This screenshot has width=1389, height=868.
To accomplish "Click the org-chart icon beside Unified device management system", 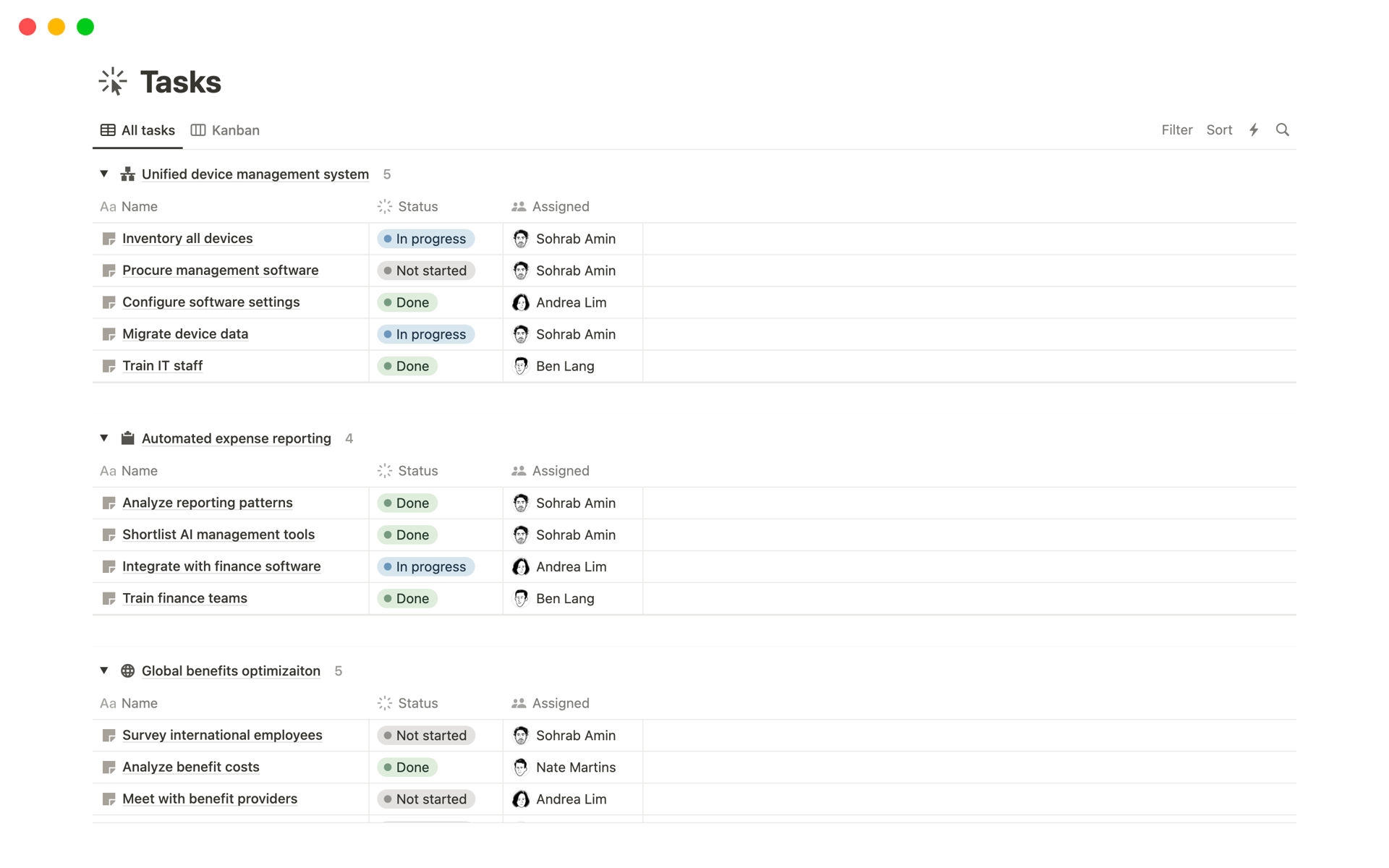I will 127,174.
